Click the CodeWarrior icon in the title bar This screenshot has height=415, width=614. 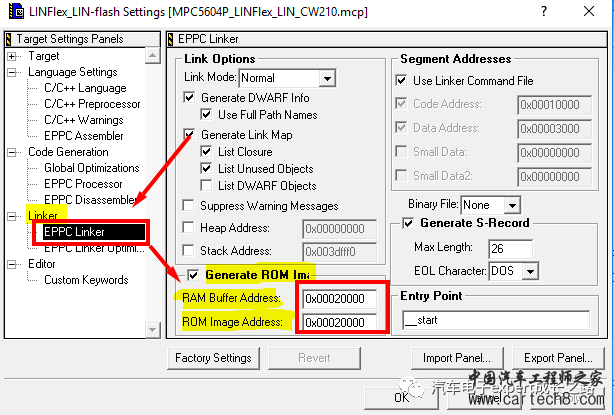pos(16,11)
